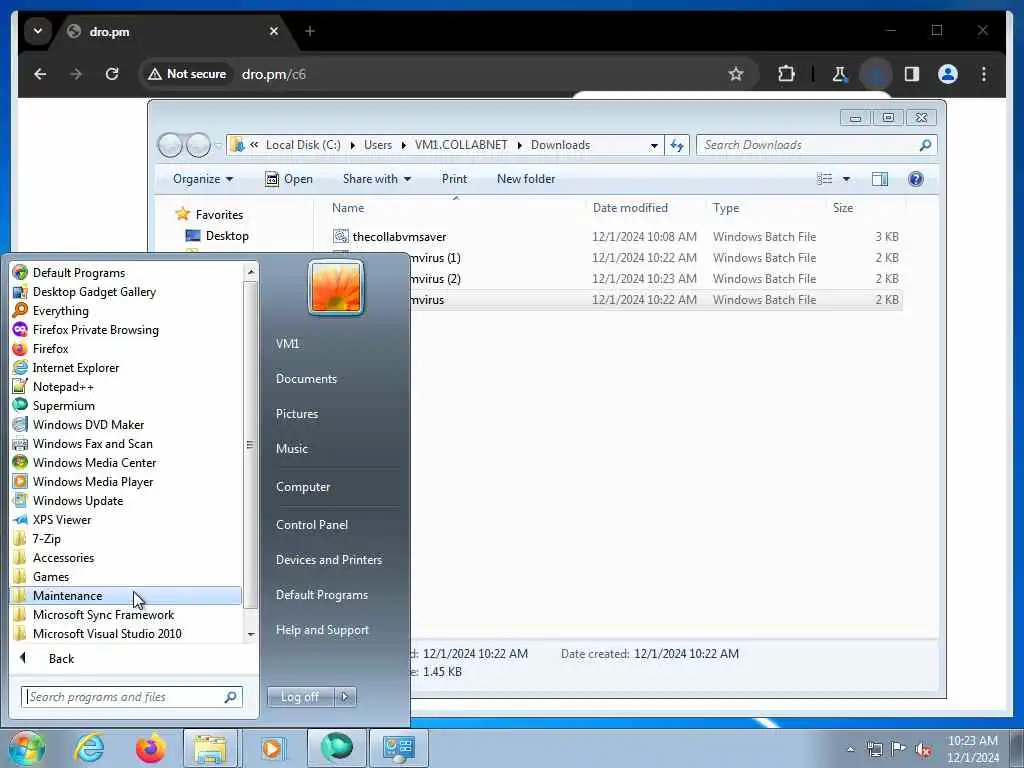The width and height of the screenshot is (1024, 768).
Task: Open Windows Media Player from the program list
Action: (x=93, y=481)
